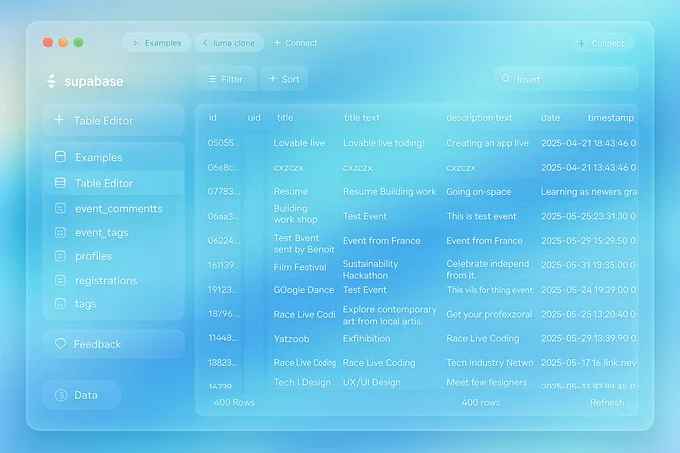Open the tags table

[x=114, y=304]
